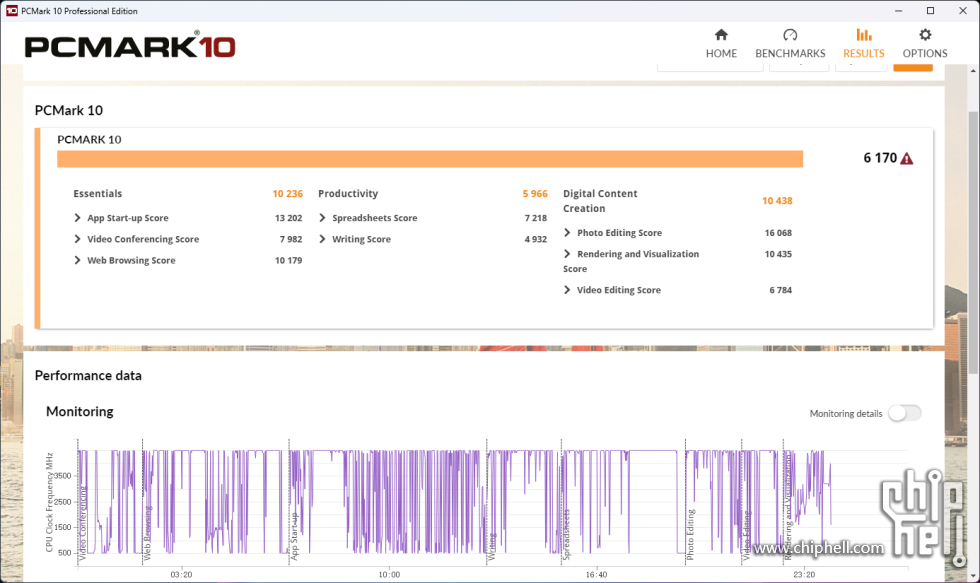Screen dimensions: 980x583
Task: Click the PCMark 10 title bar app icon
Action: tap(11, 11)
